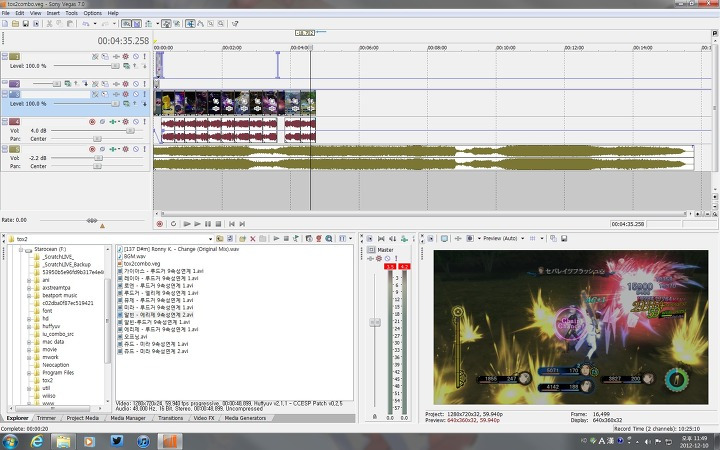Open the File menu
Viewport: 720px width, 450px height.
[x=6, y=13]
